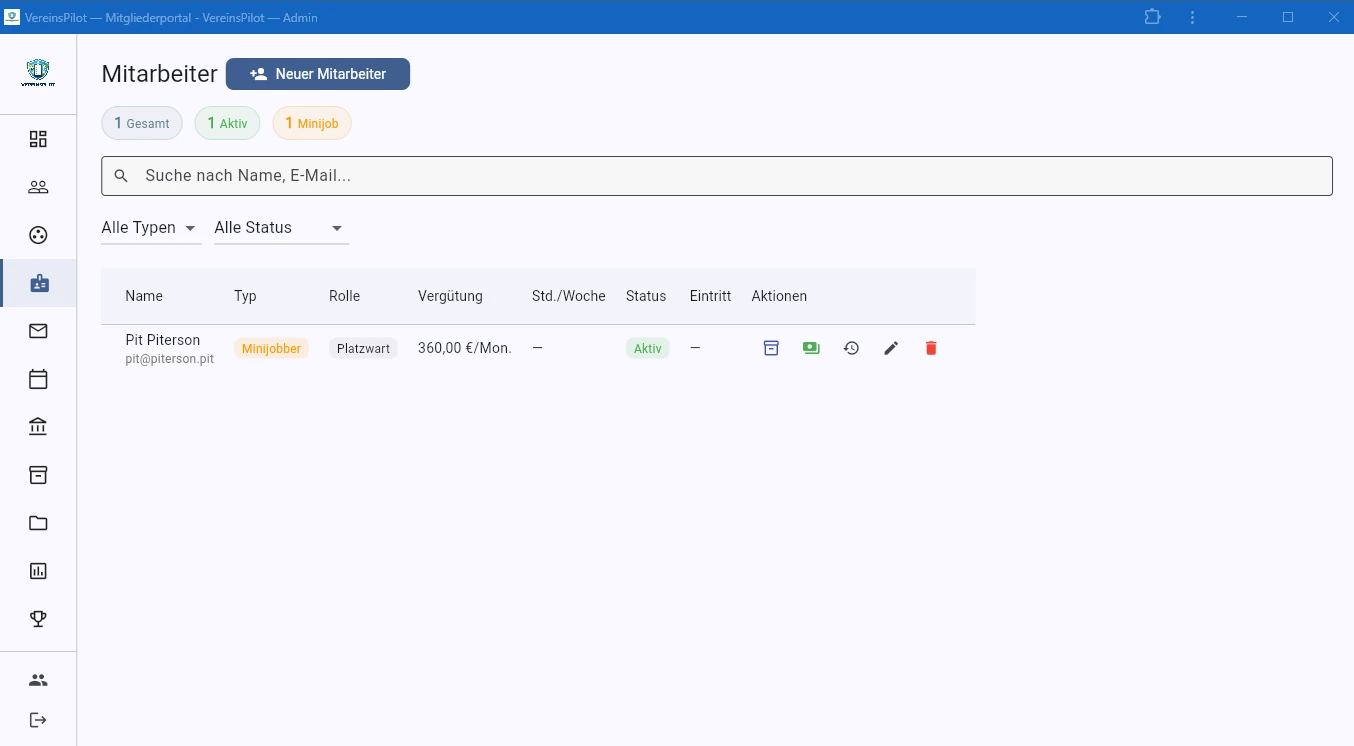
Task: Expand the Alle Status dropdown
Action: (x=280, y=228)
